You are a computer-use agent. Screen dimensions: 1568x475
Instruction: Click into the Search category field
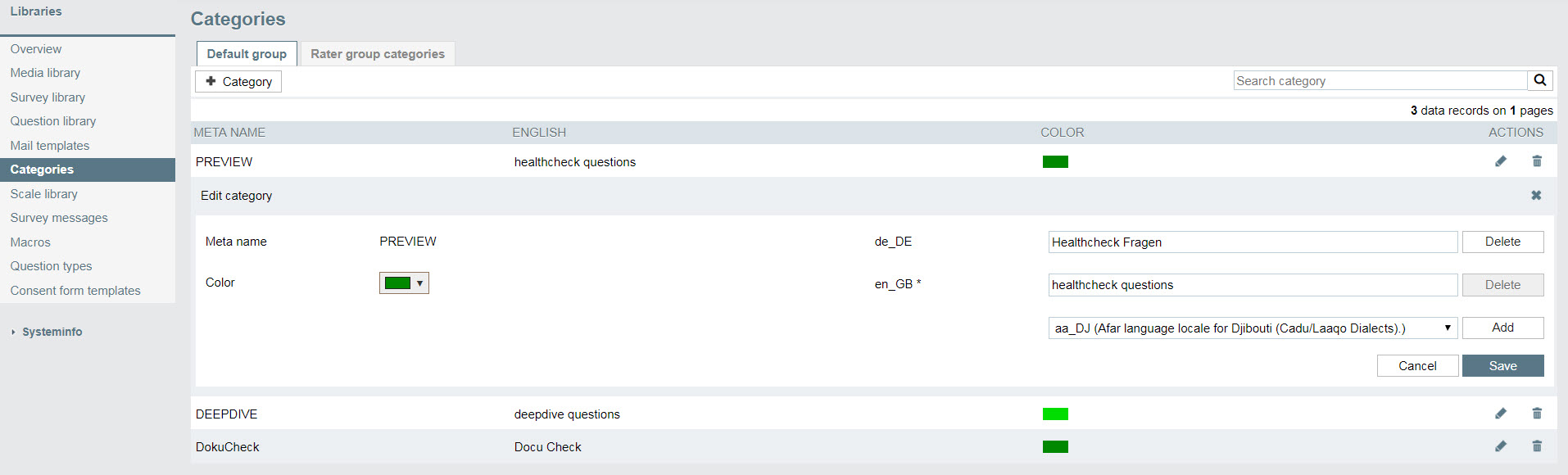coord(1380,80)
